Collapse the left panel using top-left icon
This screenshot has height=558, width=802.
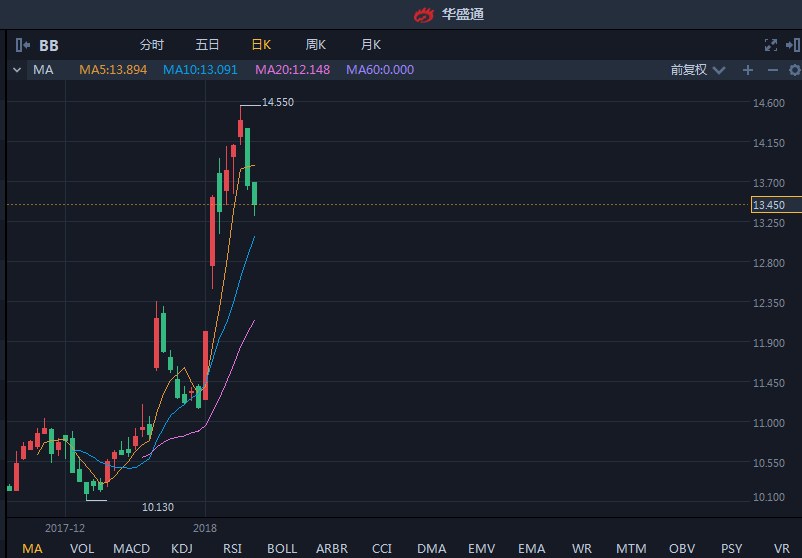[22, 45]
